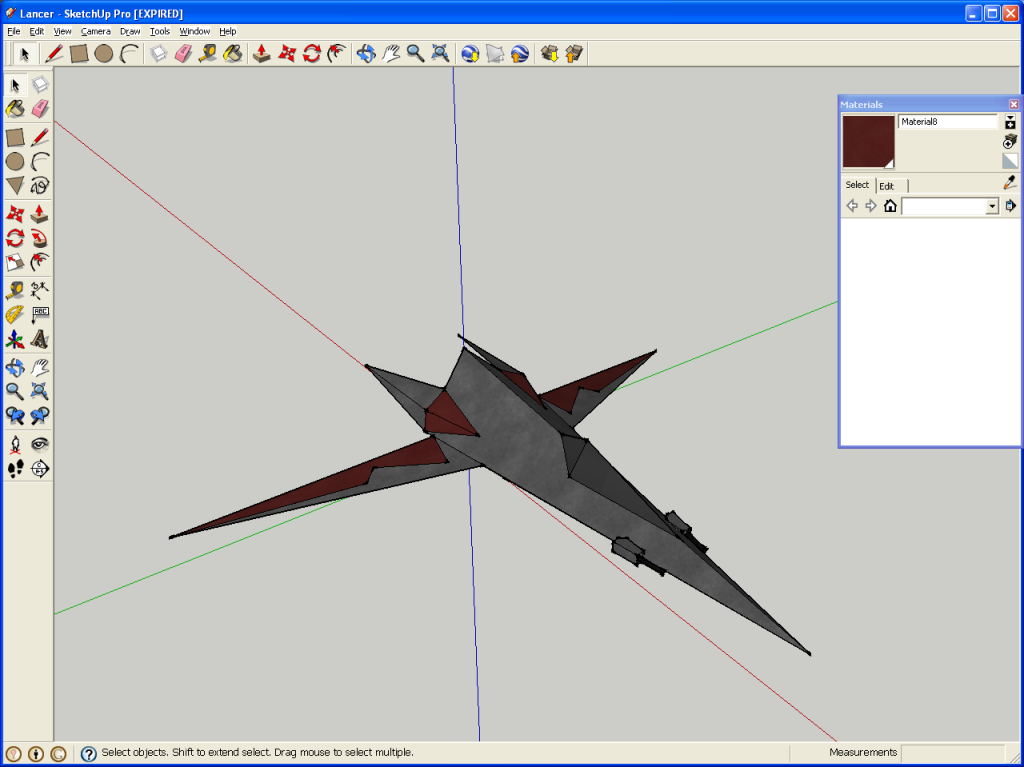The height and width of the screenshot is (767, 1024).
Task: Pick the Protractor tool
Action: click(x=15, y=315)
